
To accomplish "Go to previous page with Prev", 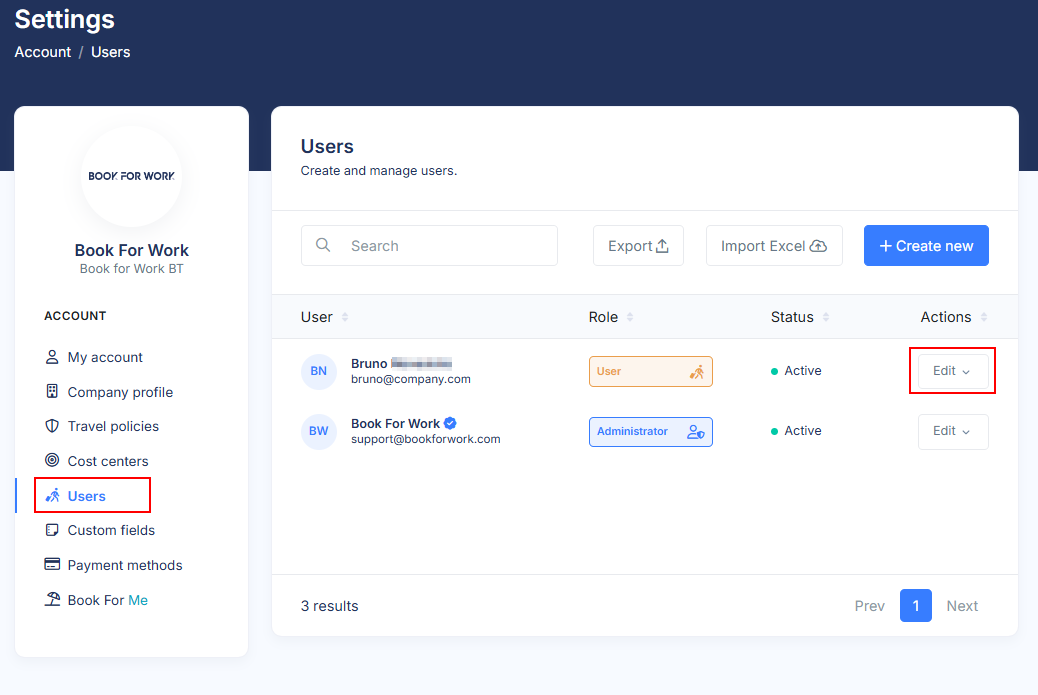I will pyautogui.click(x=869, y=606).
